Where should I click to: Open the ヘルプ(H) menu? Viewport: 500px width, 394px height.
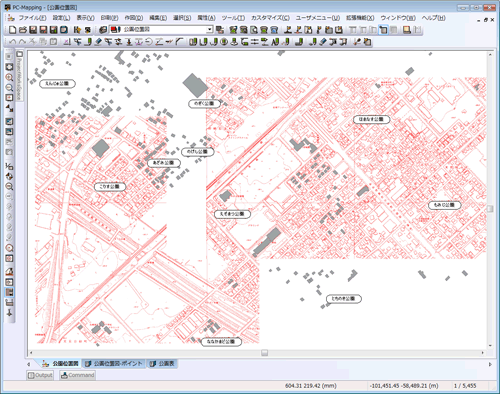point(433,18)
